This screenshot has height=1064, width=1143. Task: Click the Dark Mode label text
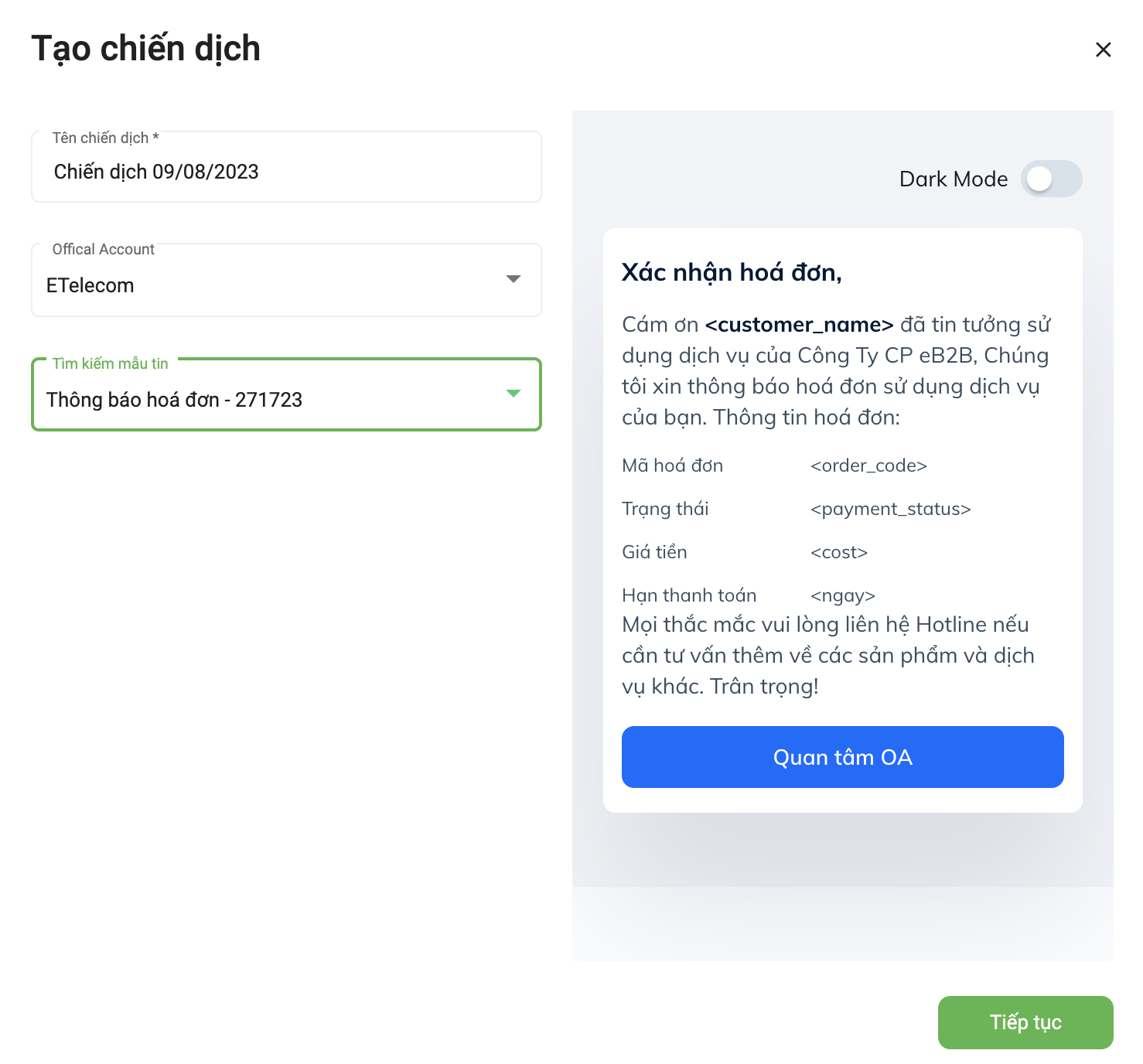tap(954, 179)
